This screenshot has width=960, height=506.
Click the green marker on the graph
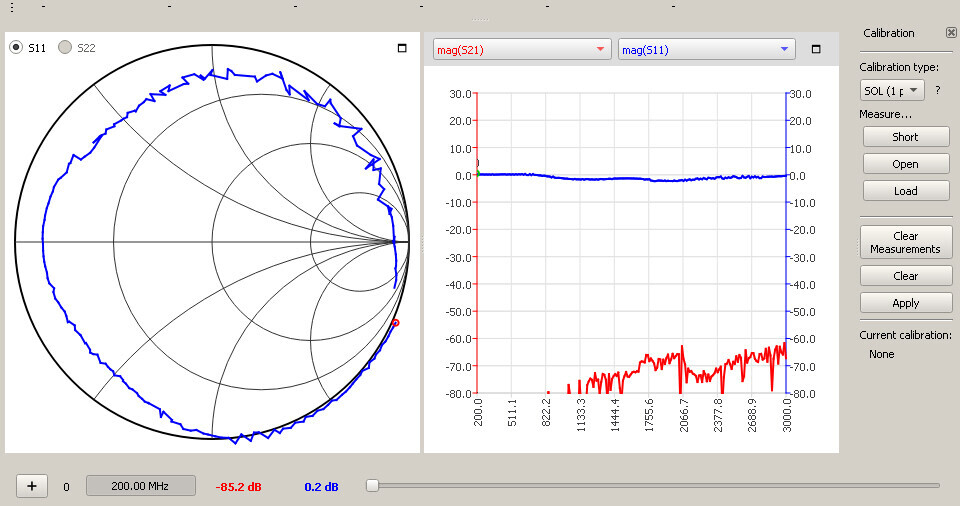click(478, 174)
